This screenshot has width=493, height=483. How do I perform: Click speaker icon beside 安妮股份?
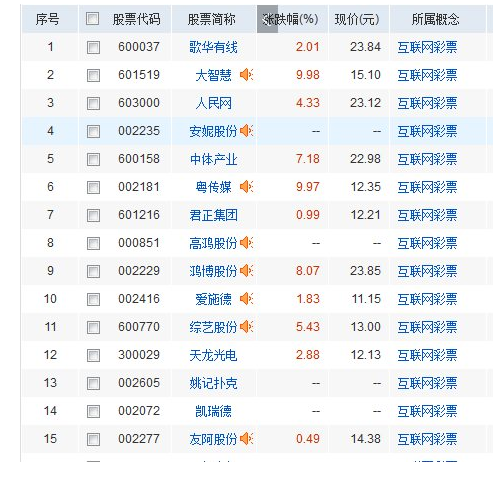(246, 131)
